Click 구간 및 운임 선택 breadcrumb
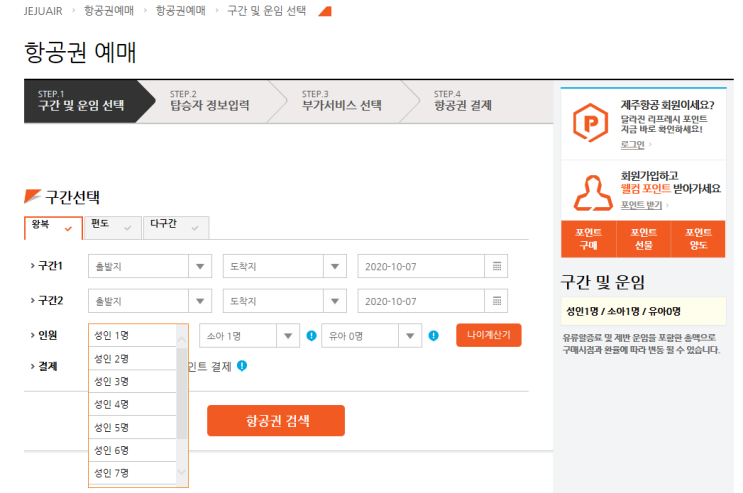The height and width of the screenshot is (493, 743). click(267, 10)
